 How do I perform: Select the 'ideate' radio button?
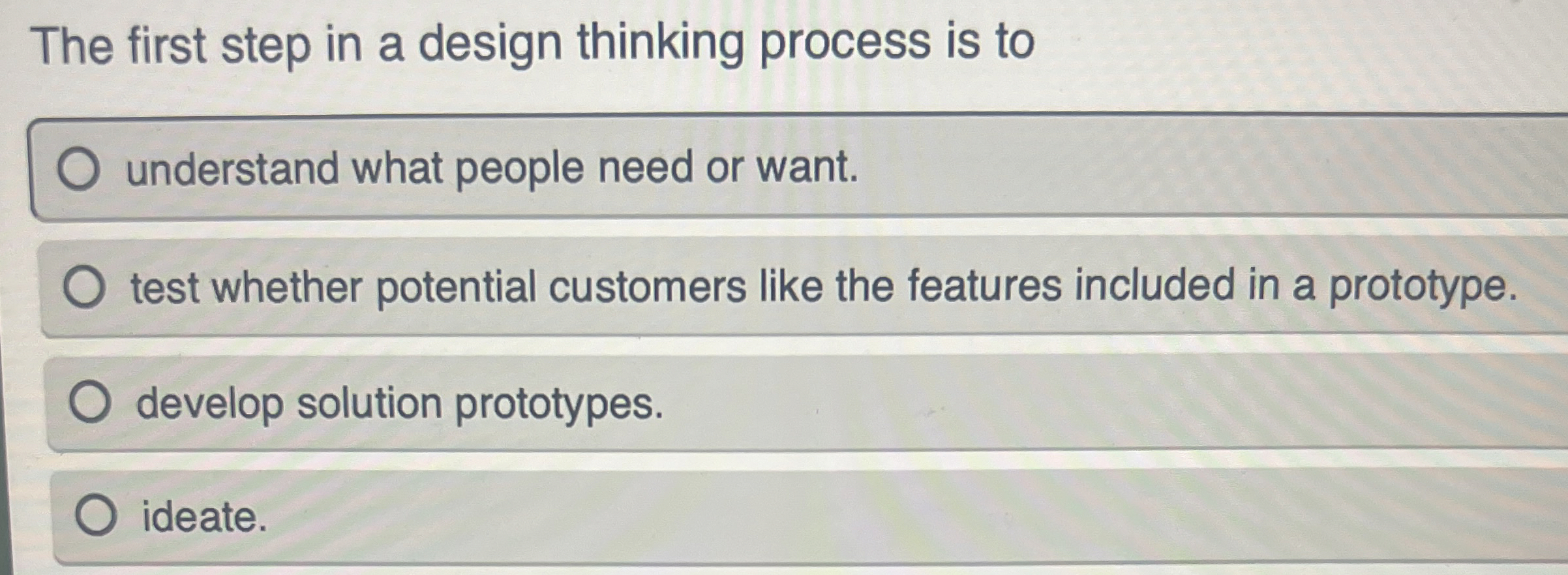click(97, 515)
